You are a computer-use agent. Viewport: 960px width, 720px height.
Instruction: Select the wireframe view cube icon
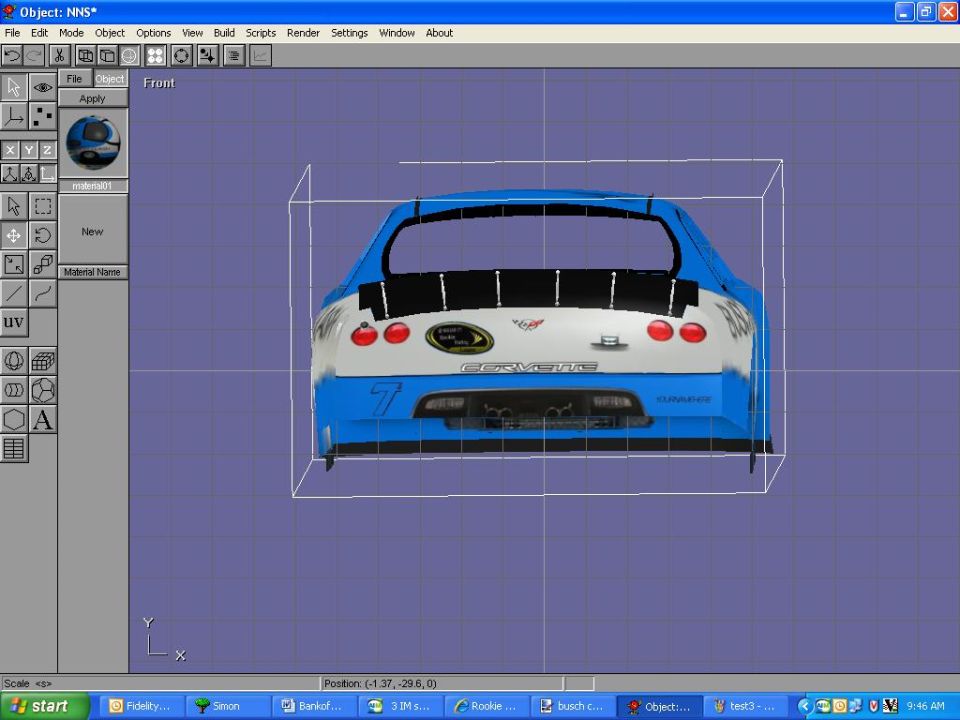click(x=85, y=56)
